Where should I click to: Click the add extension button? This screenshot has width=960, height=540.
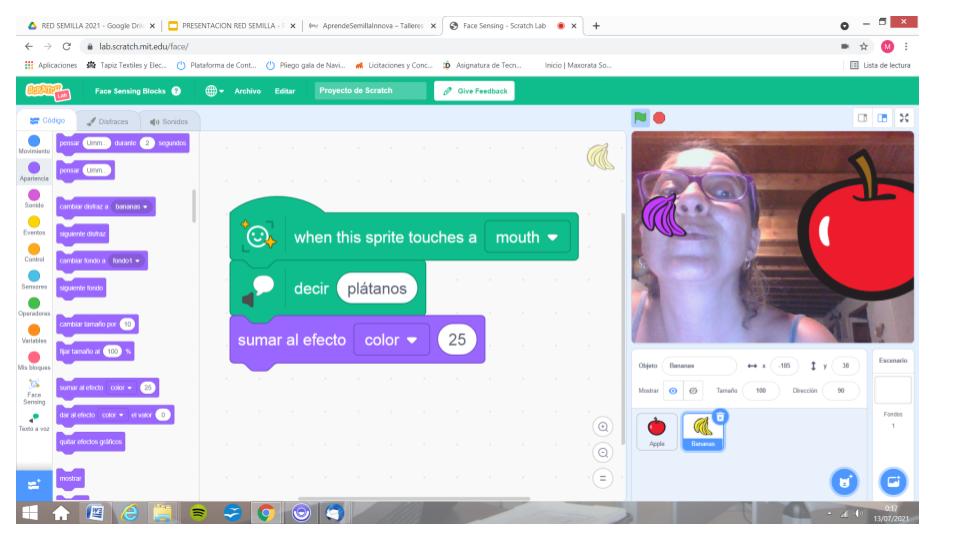pyautogui.click(x=34, y=483)
